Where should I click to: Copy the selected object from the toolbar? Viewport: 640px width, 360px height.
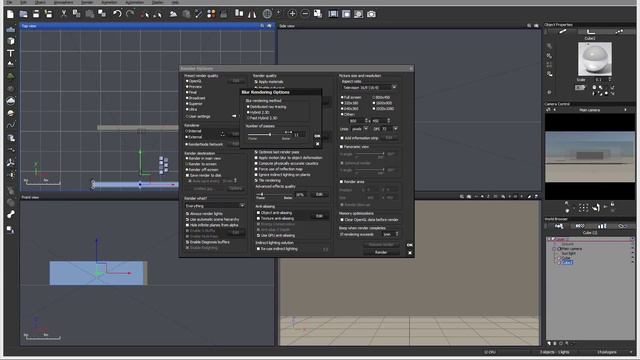[x=76, y=14]
